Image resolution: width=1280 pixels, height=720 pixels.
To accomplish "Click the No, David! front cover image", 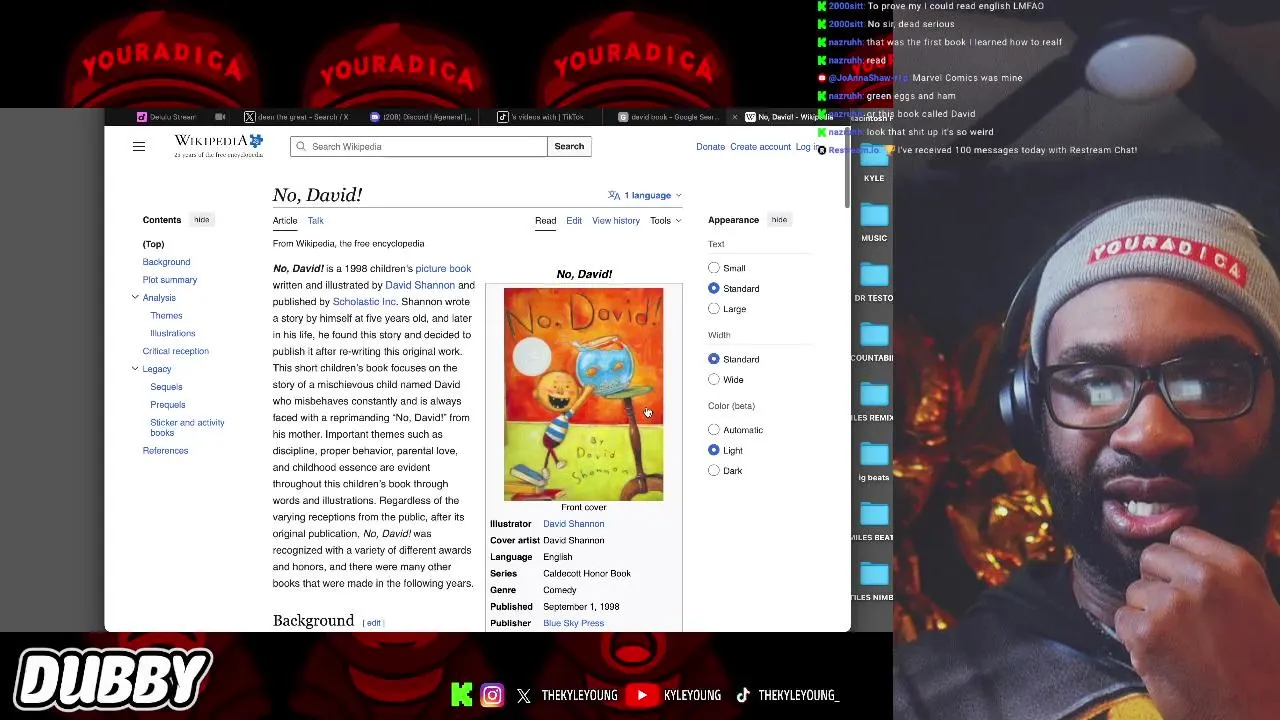I will (x=583, y=394).
